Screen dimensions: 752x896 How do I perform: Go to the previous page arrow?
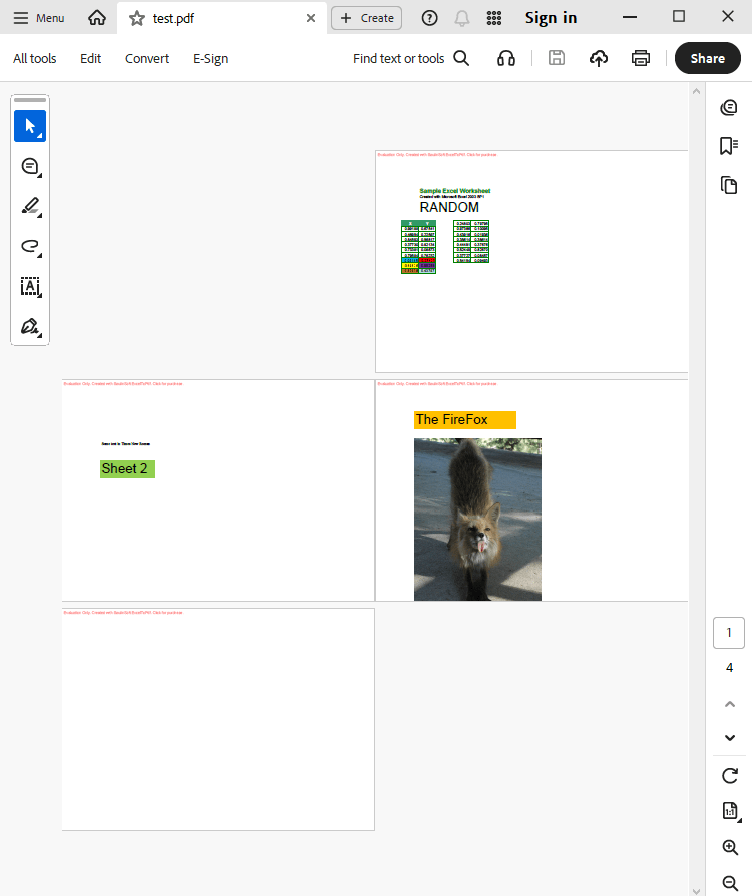click(x=730, y=704)
